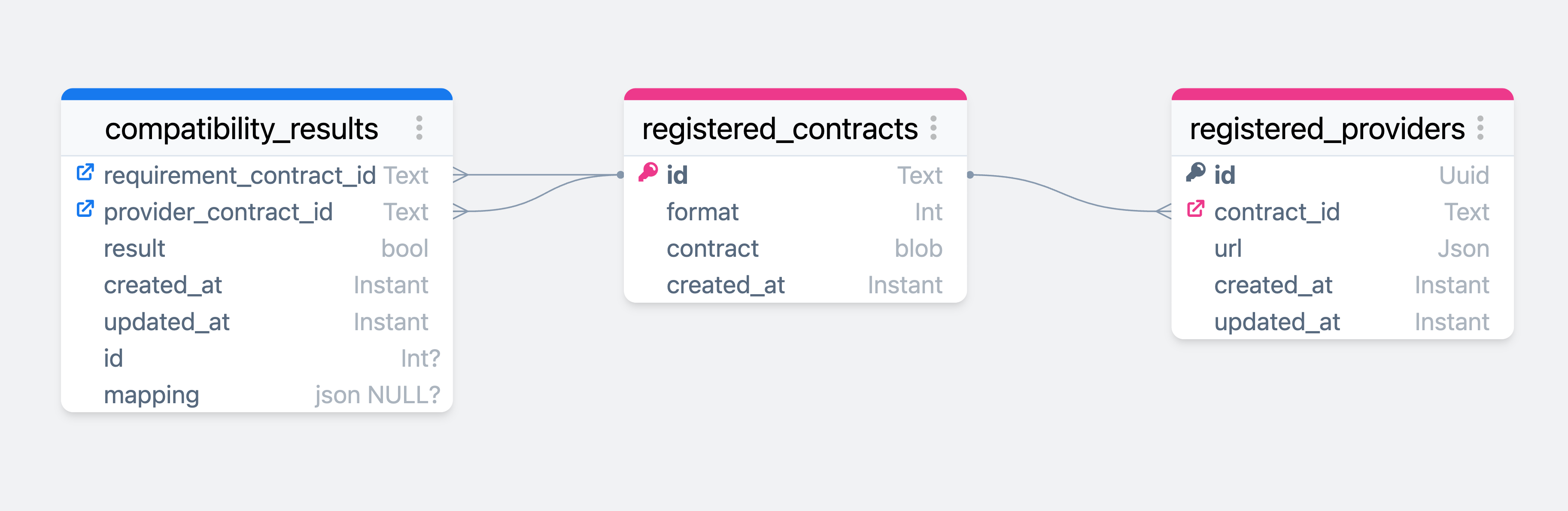Open the registered_contracts three-dot menu
The width and height of the screenshot is (1568, 511).
click(x=933, y=128)
